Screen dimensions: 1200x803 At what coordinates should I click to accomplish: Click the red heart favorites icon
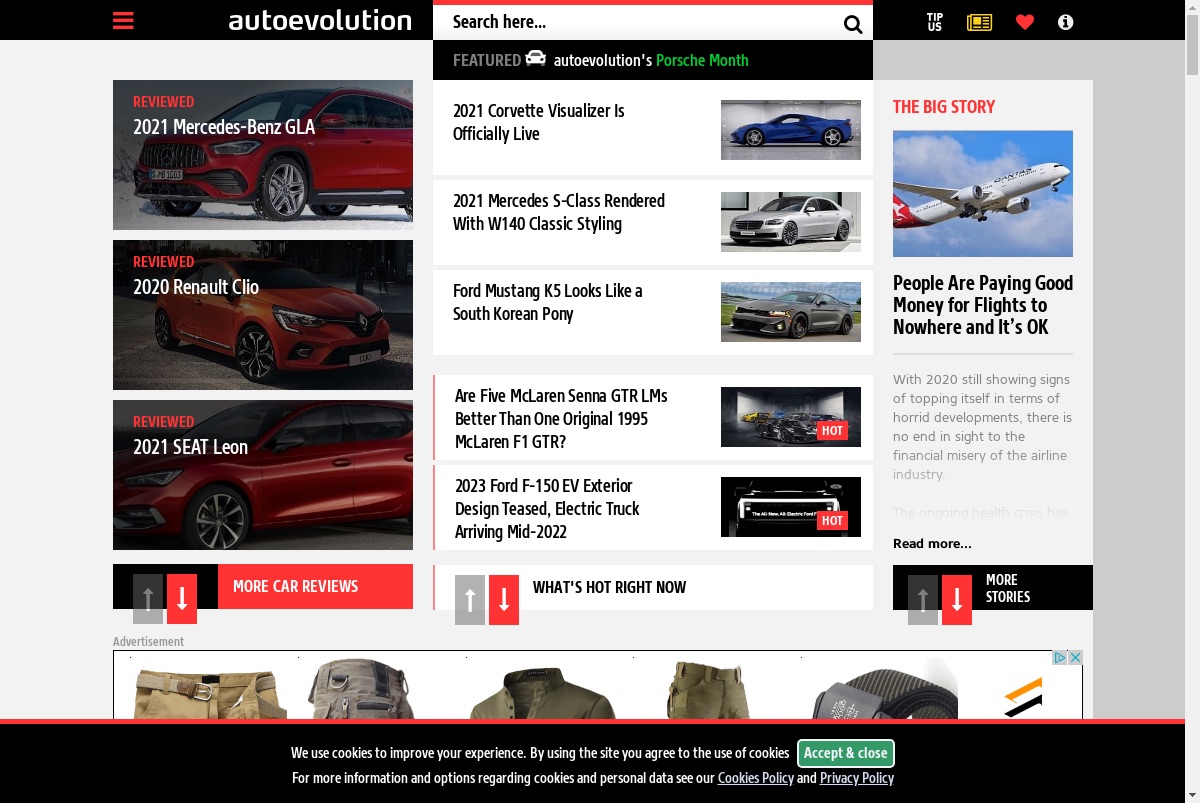(x=1025, y=22)
